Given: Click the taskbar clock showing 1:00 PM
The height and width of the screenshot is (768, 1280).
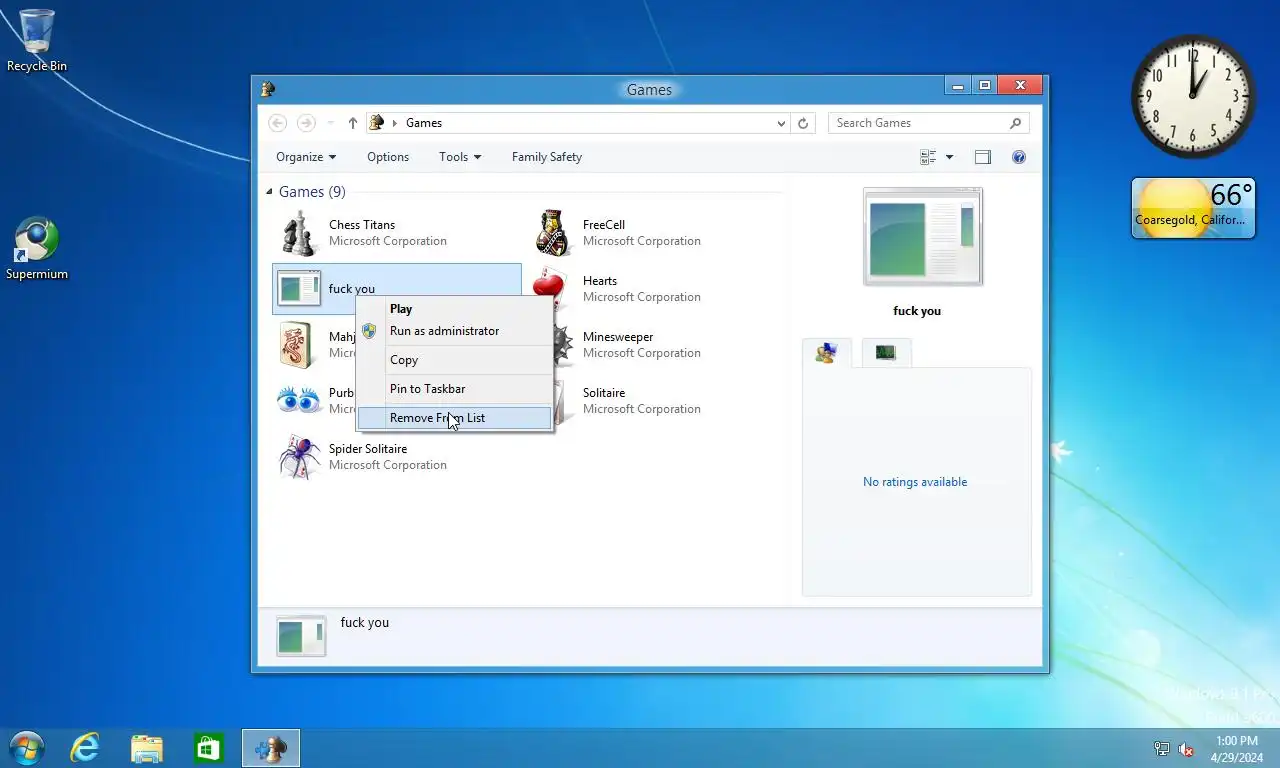Looking at the screenshot, I should (1237, 749).
